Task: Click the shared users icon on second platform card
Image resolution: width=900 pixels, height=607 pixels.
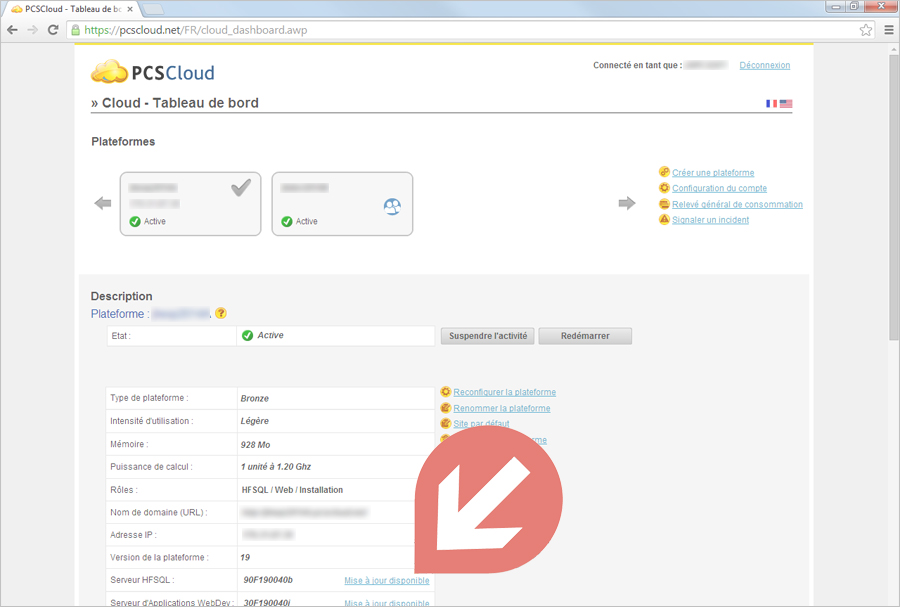Action: click(392, 207)
